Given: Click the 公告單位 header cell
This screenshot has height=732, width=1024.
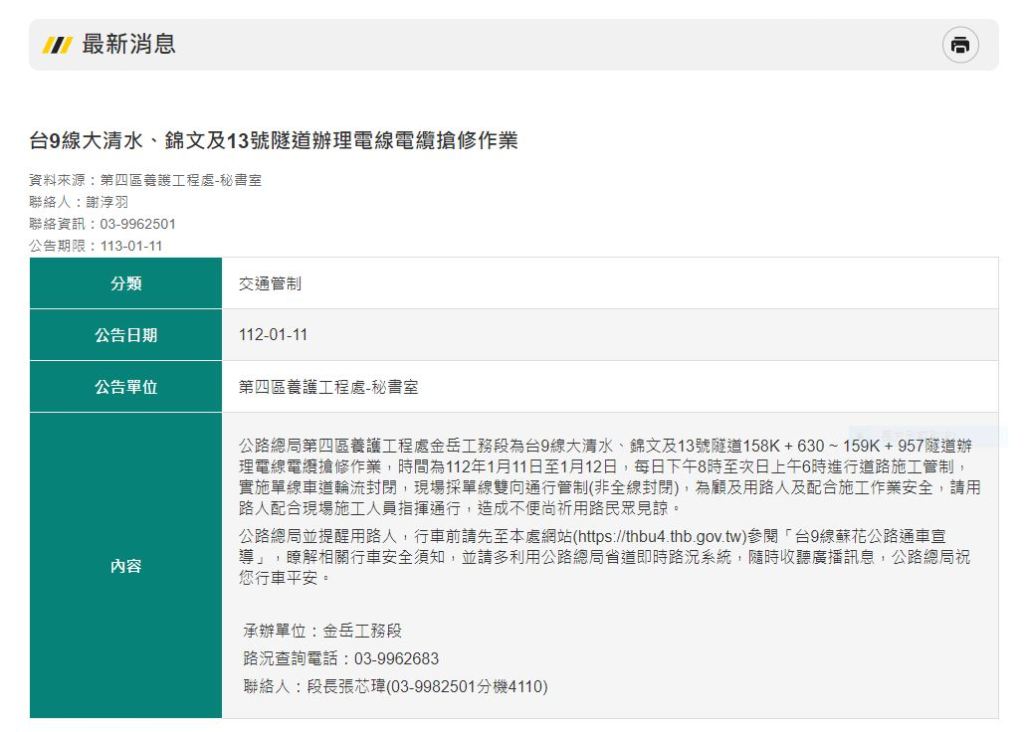Looking at the screenshot, I should pos(126,388).
